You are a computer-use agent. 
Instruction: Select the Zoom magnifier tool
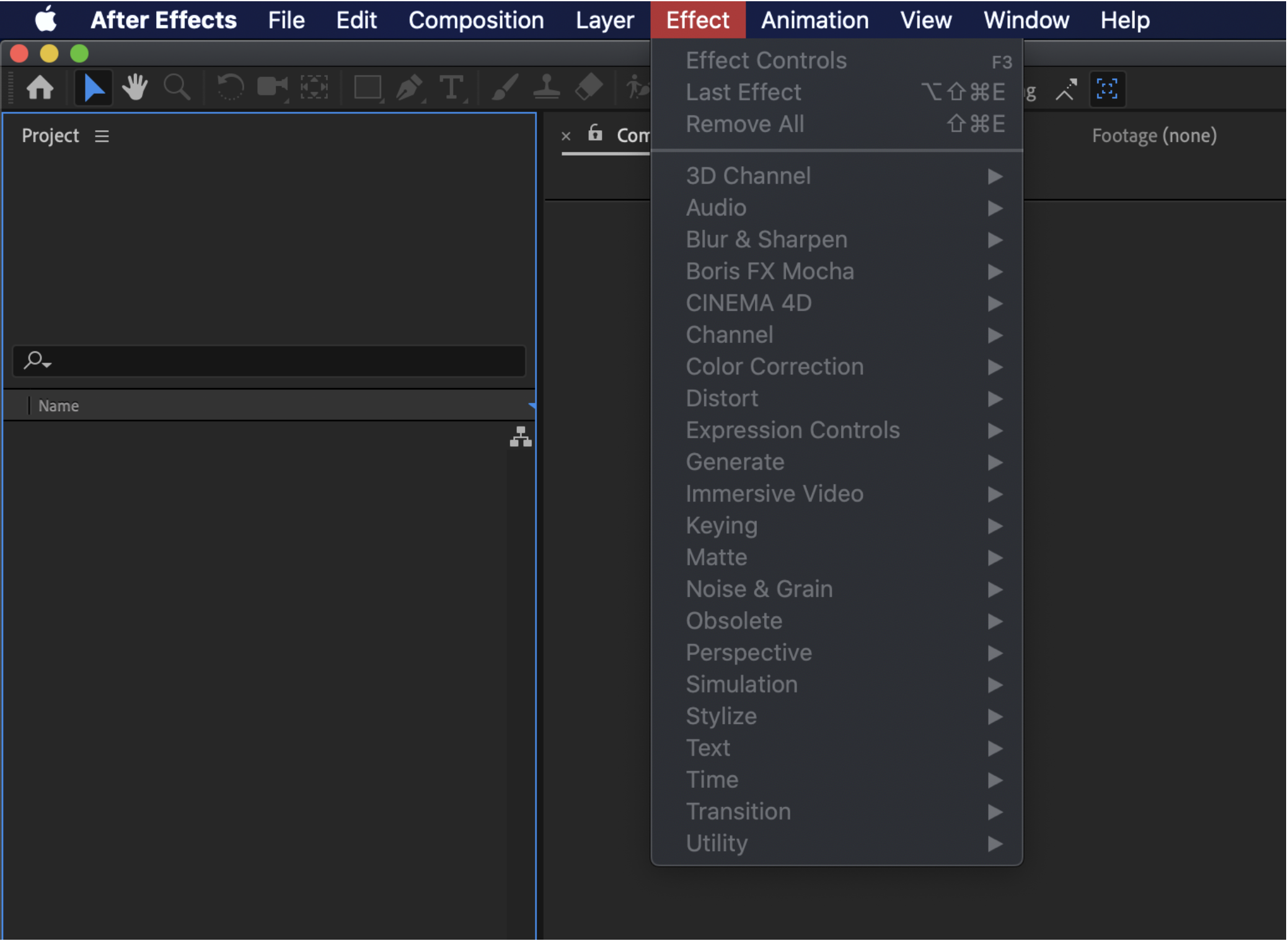click(x=177, y=87)
